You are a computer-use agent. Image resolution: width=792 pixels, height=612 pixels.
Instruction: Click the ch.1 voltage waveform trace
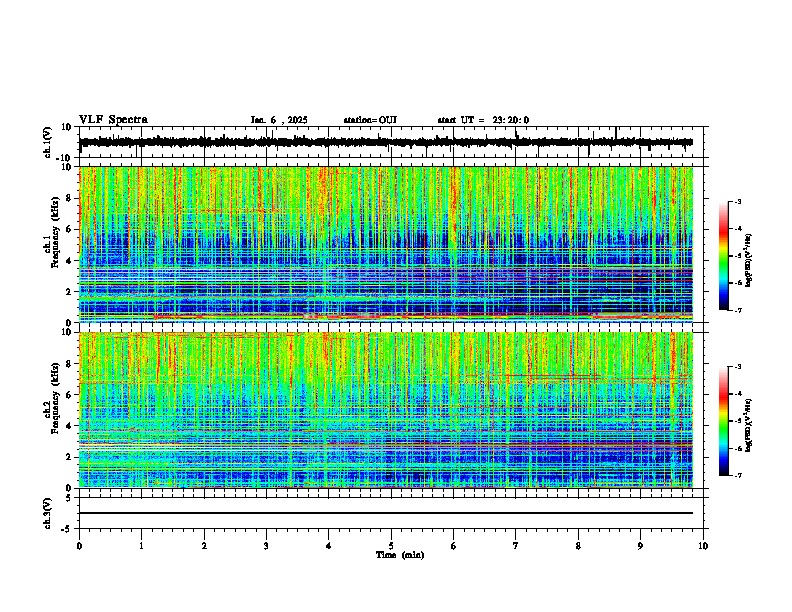[x=386, y=142]
